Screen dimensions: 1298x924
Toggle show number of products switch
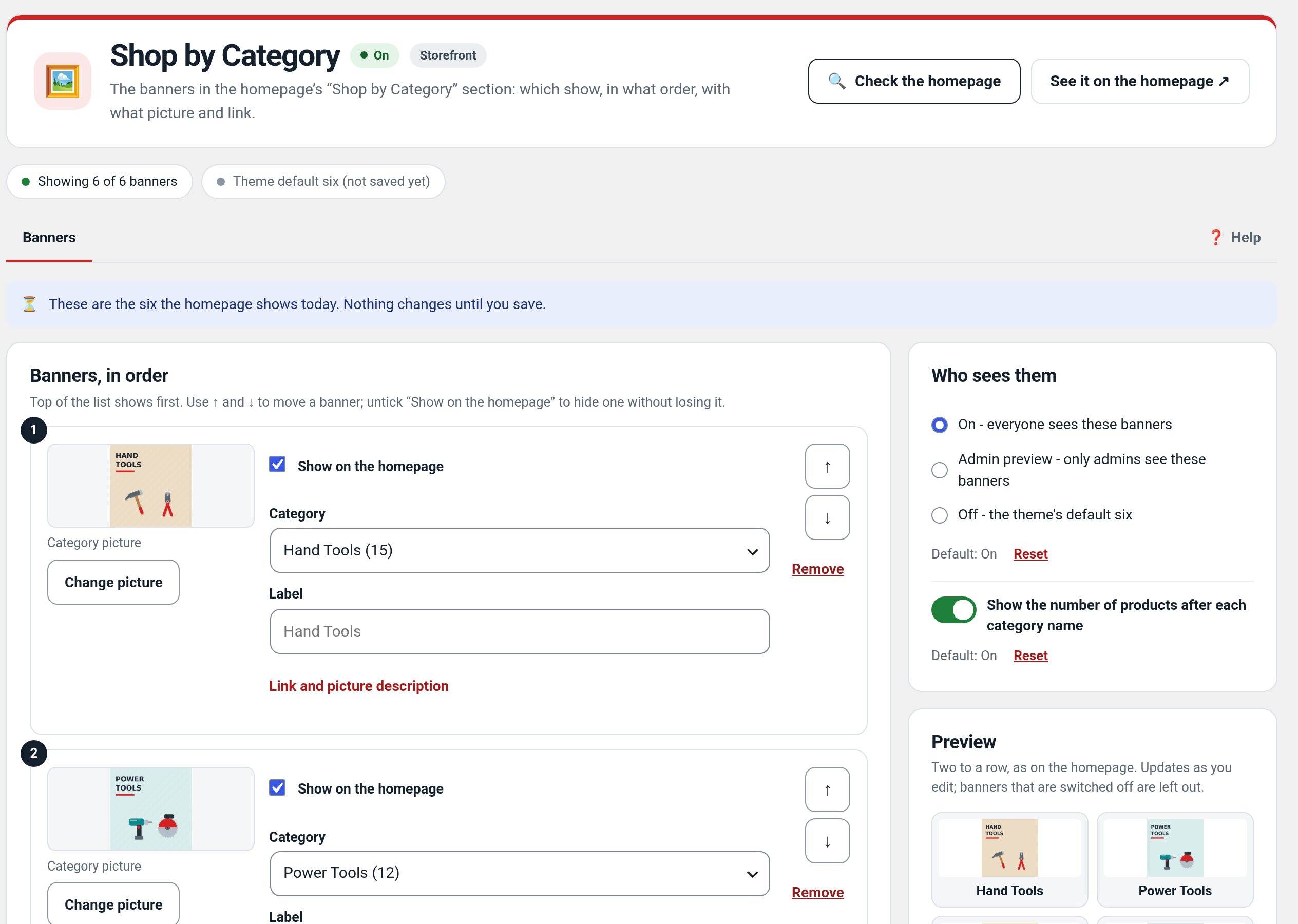[953, 610]
